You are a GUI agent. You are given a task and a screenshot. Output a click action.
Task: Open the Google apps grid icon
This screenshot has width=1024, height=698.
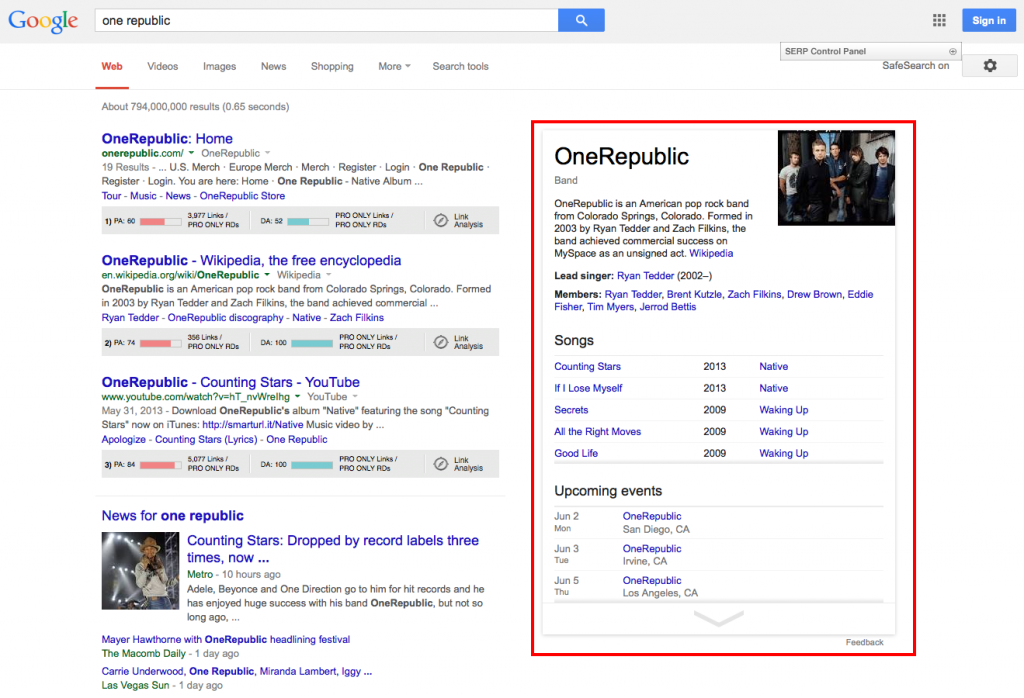(x=939, y=20)
